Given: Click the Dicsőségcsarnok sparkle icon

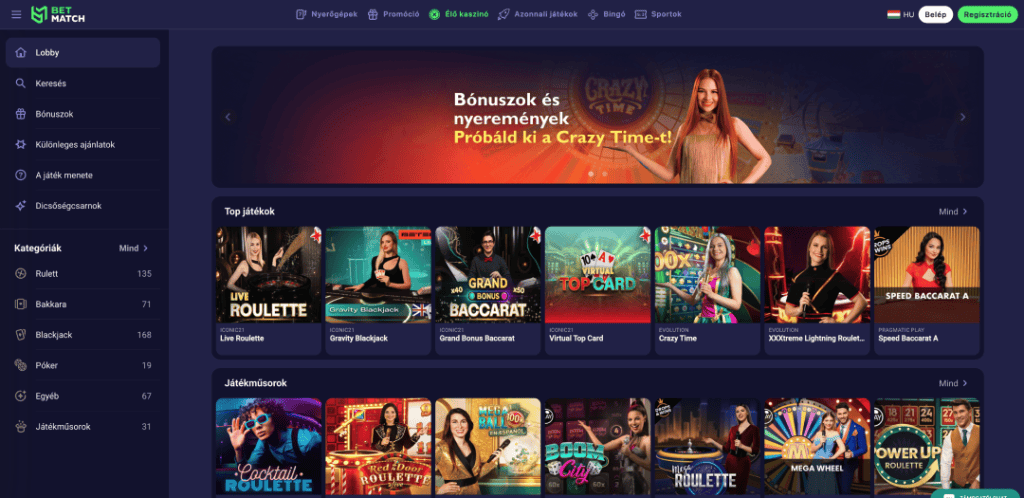Looking at the screenshot, I should 21,206.
